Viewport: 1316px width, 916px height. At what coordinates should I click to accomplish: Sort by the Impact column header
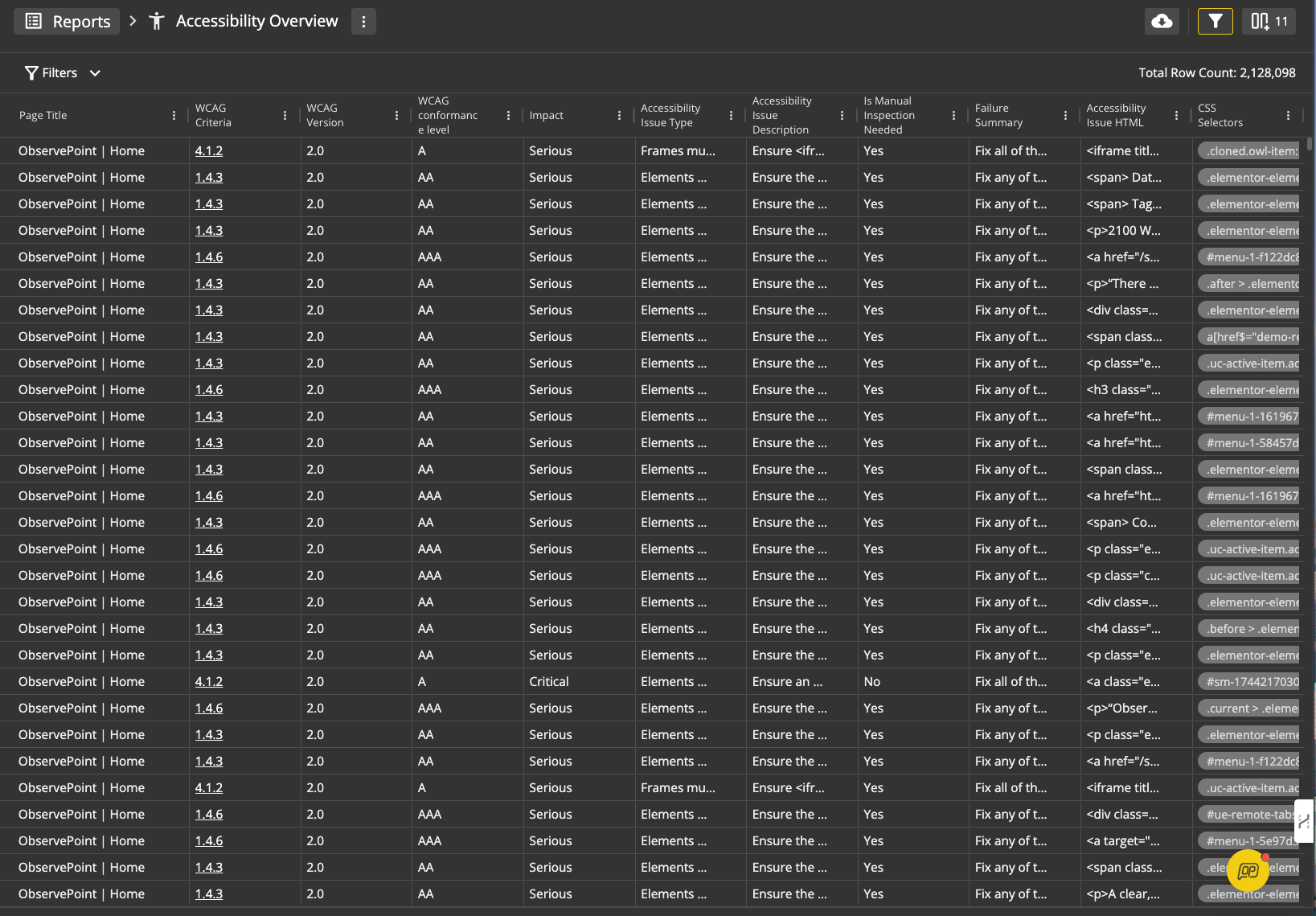tap(547, 116)
